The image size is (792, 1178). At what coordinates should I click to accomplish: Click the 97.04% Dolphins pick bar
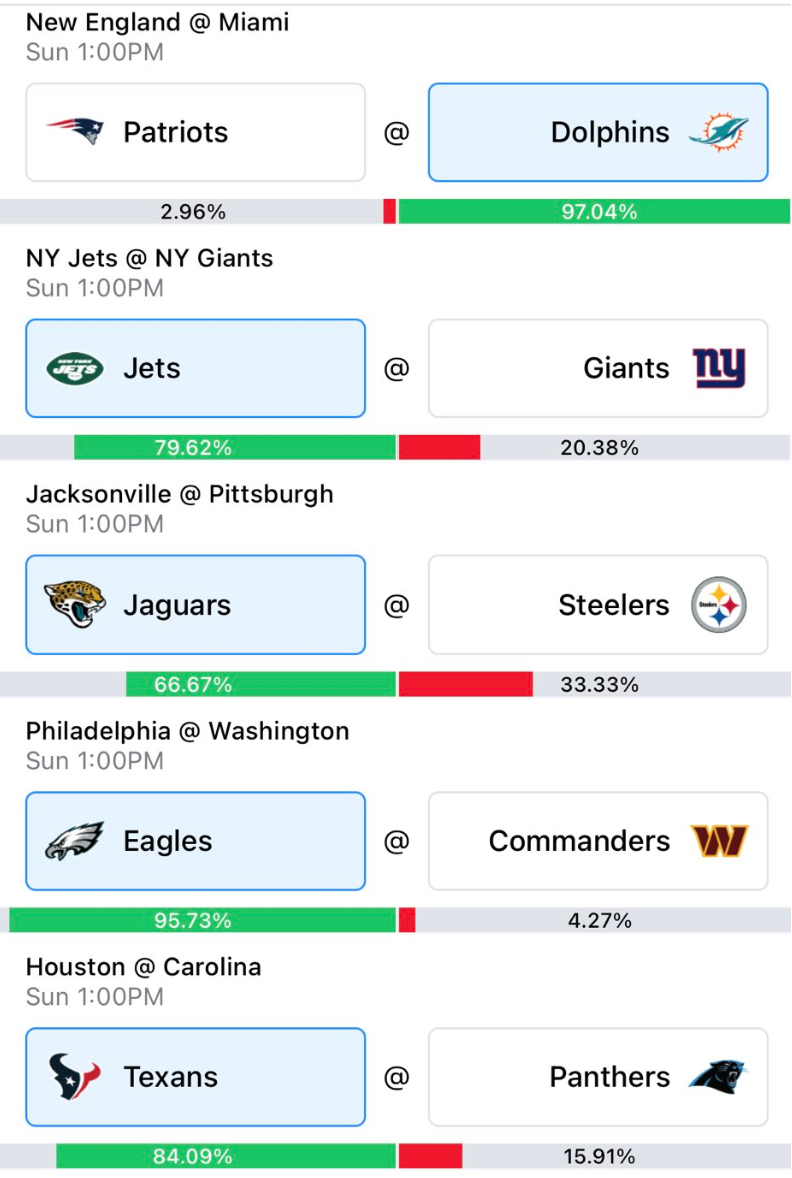[594, 212]
